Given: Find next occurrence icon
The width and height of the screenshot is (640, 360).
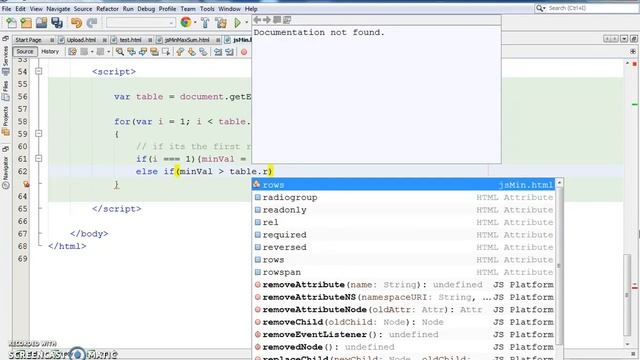Looking at the screenshot, I should 143,52.
